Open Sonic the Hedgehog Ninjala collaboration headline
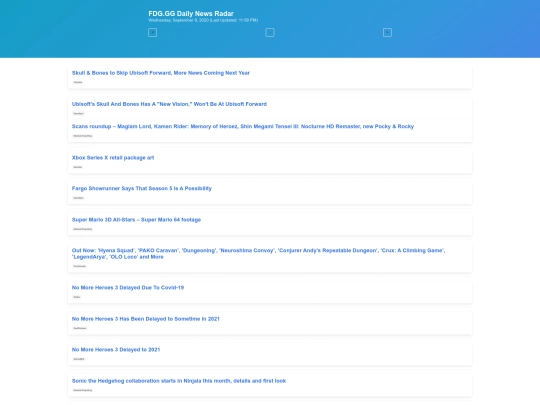 (179, 381)
